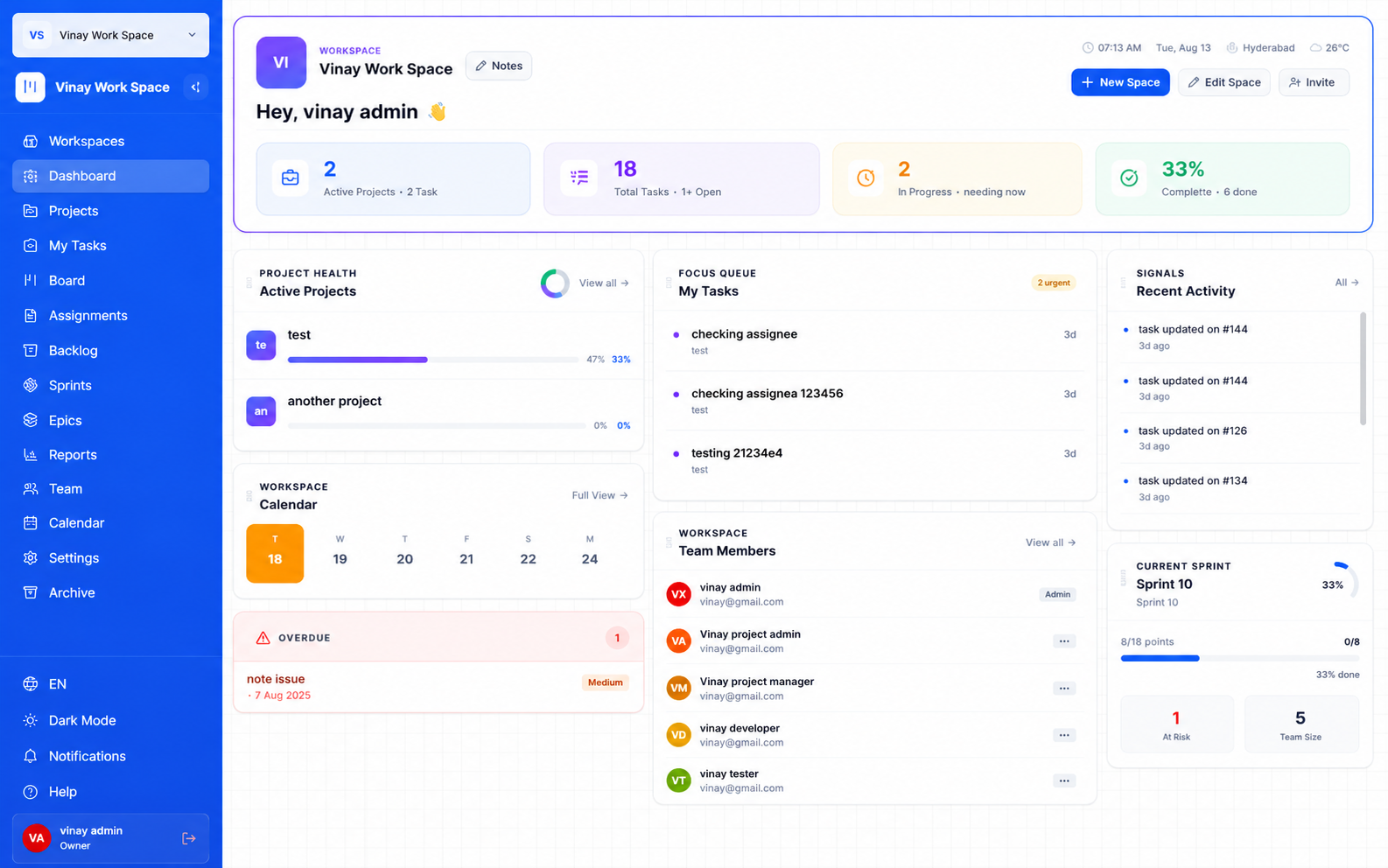Image resolution: width=1388 pixels, height=868 pixels.
Task: Click the Epics layers icon
Action: [31, 420]
